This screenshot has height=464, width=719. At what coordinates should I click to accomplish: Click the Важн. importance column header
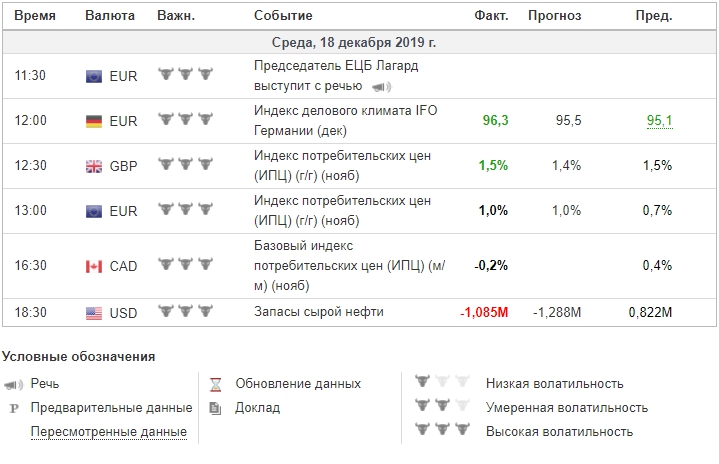coord(176,16)
